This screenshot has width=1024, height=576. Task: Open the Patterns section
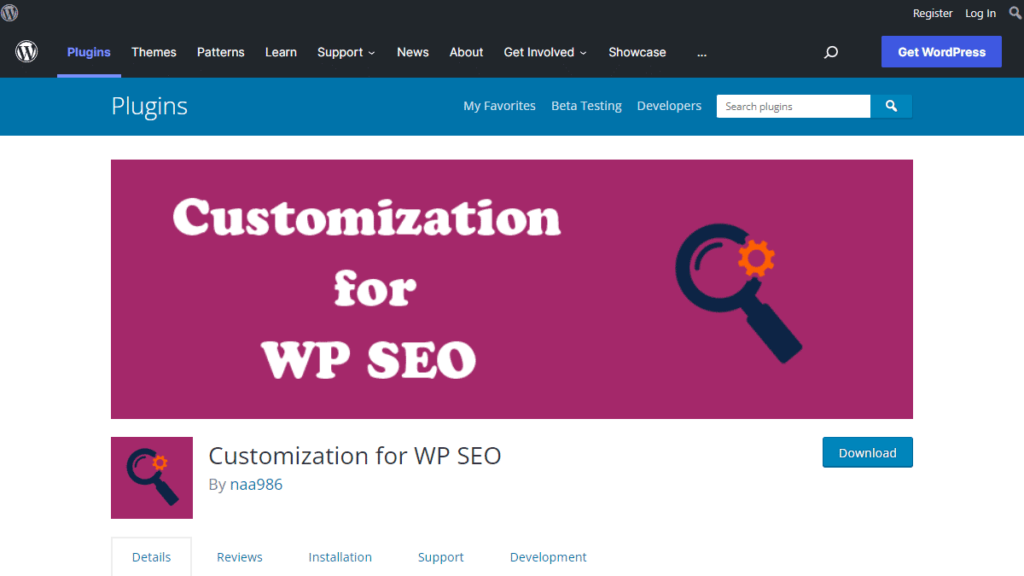click(221, 52)
